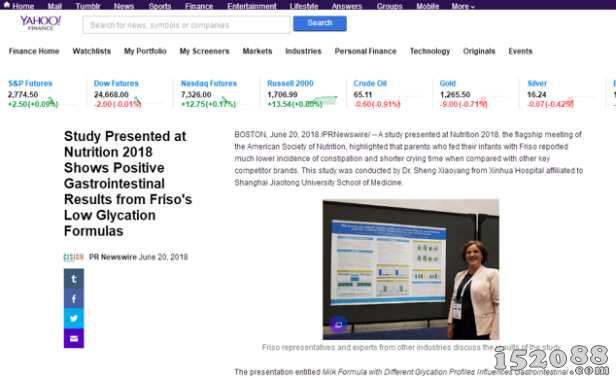616x378 pixels.
Task: Select the Finance Home tab
Action: [34, 51]
